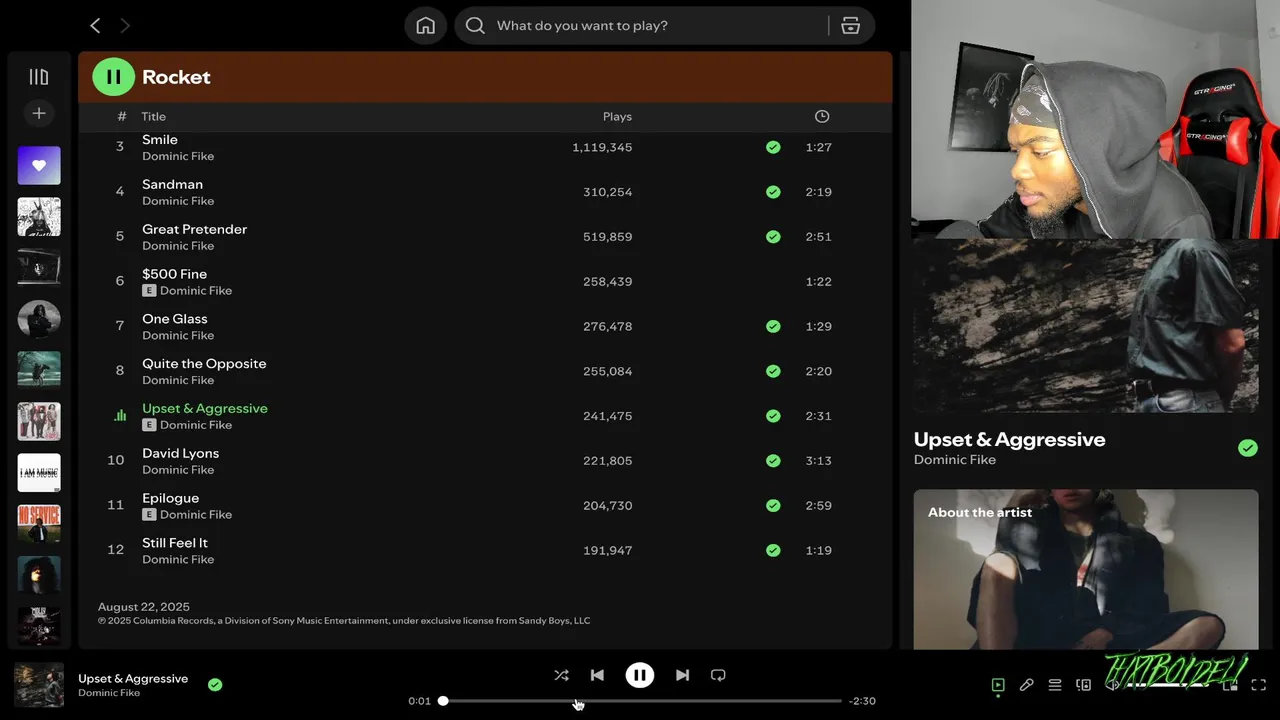Toggle shuffle in the player bar

click(561, 675)
